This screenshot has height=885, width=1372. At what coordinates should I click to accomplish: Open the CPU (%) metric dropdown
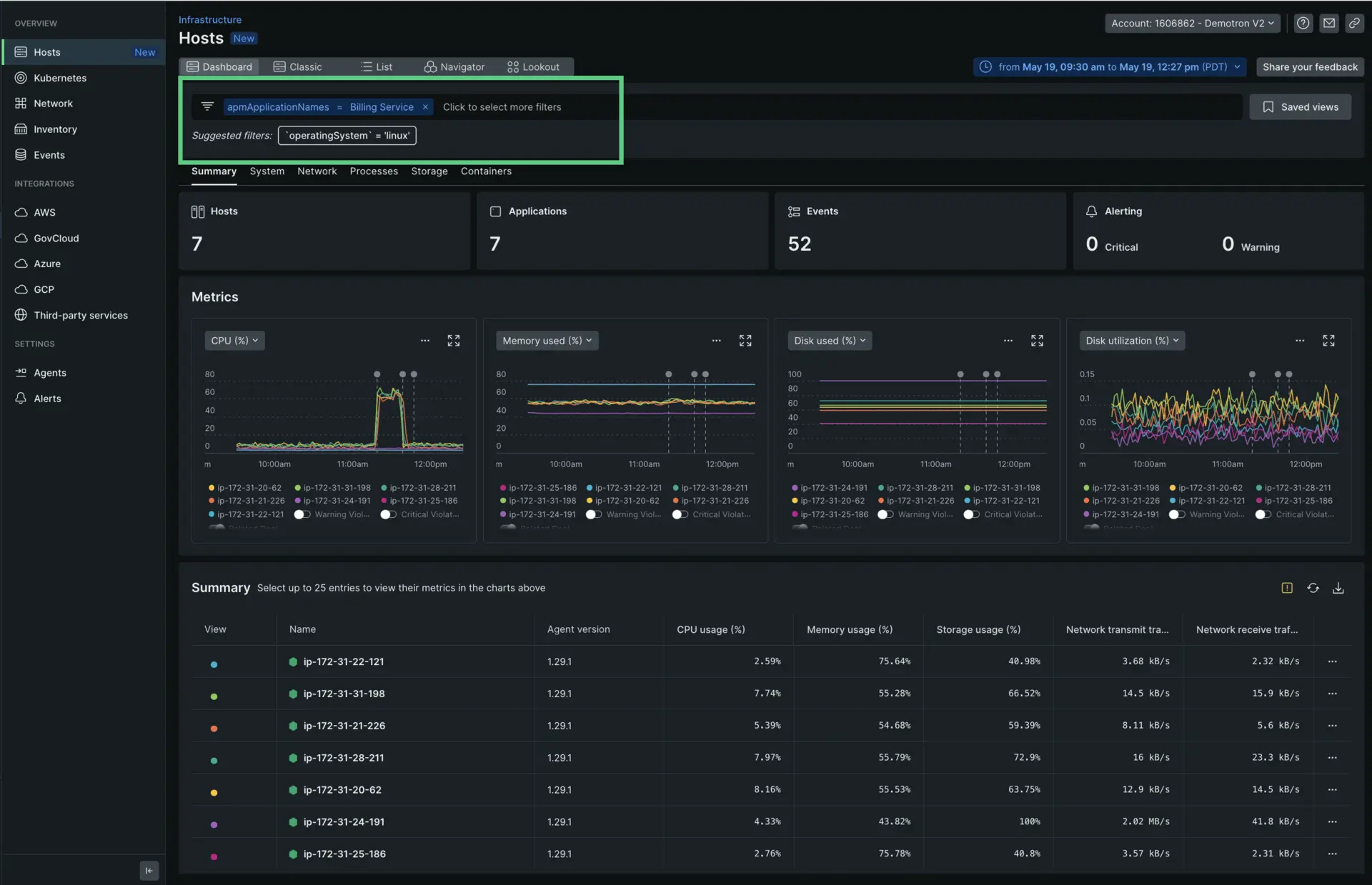click(234, 341)
